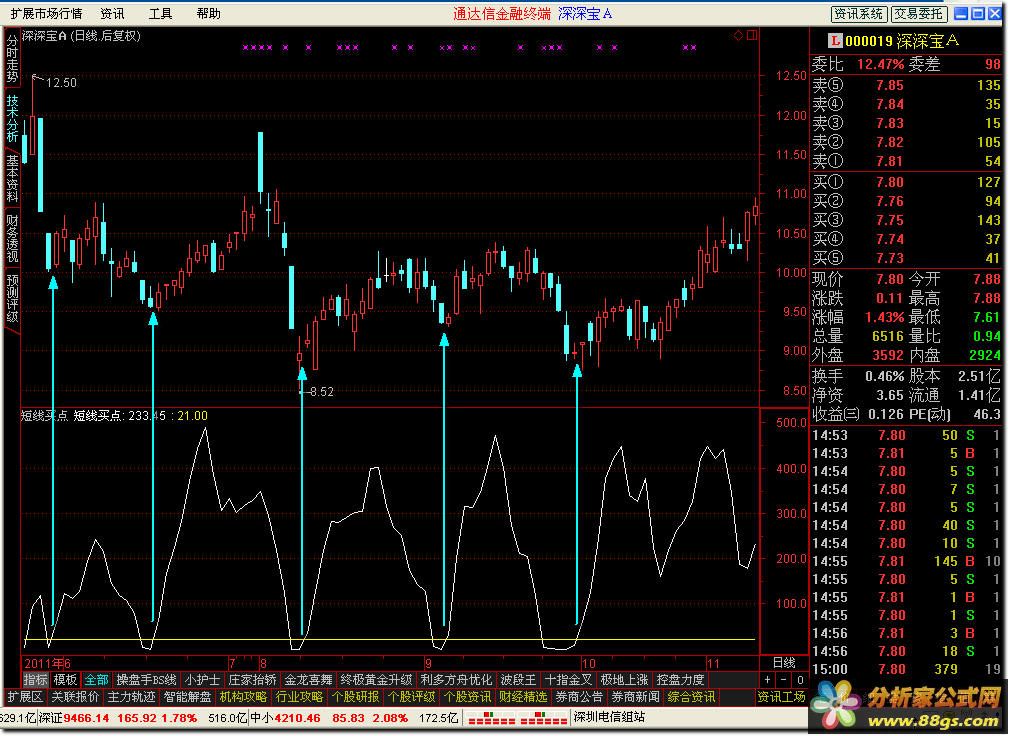1010x736 pixels.
Task: Select 极地上涨 indicator
Action: (624, 679)
